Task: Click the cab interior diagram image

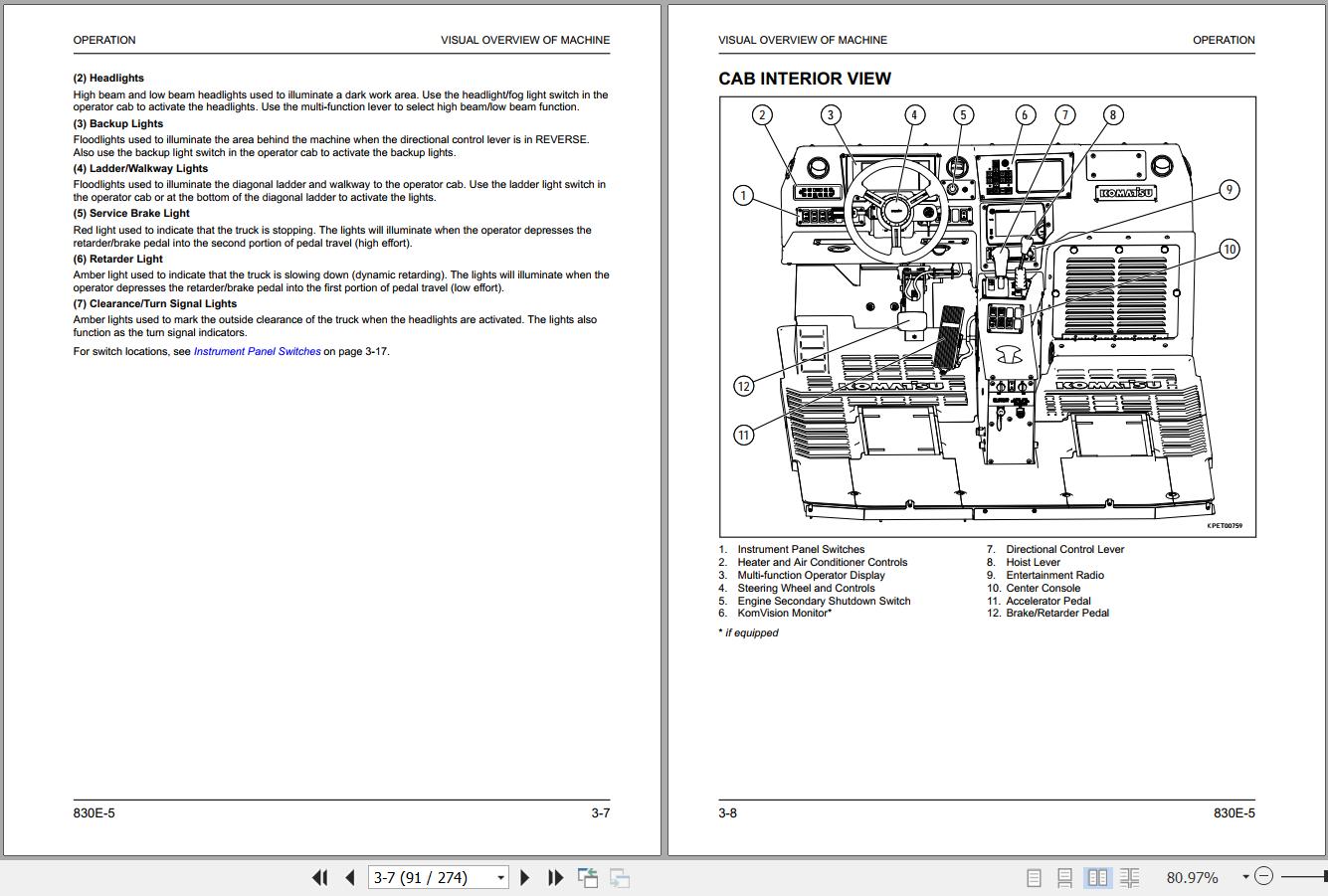Action: 987,316
